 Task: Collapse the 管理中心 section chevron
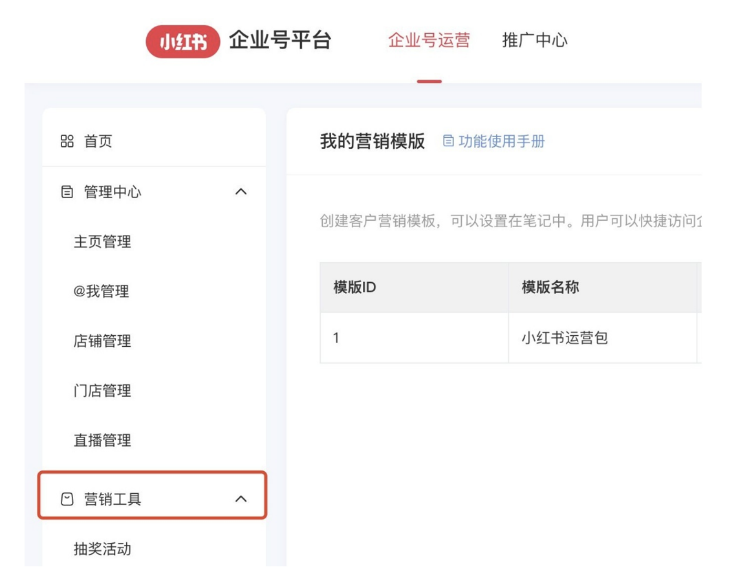(x=240, y=192)
